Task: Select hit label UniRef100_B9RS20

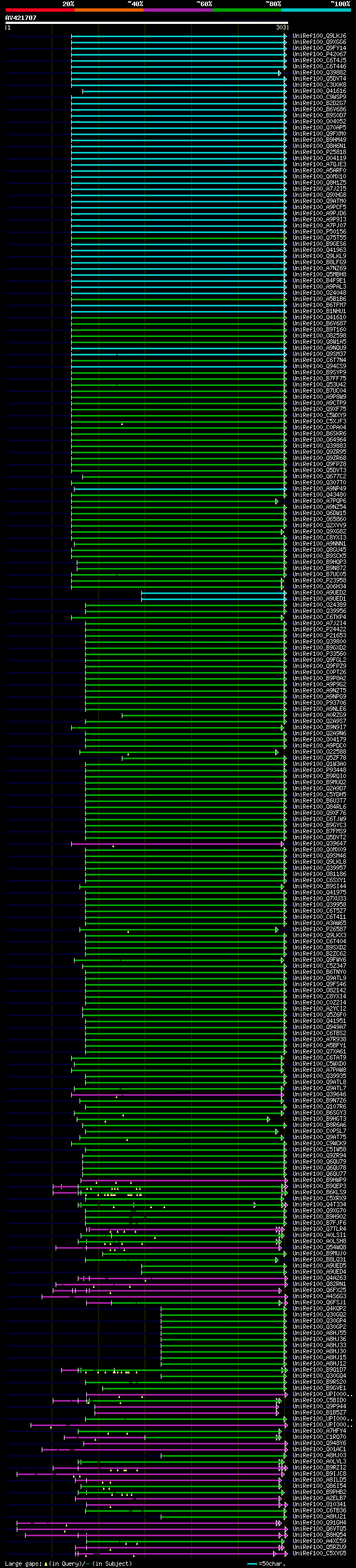Action: [319, 1382]
